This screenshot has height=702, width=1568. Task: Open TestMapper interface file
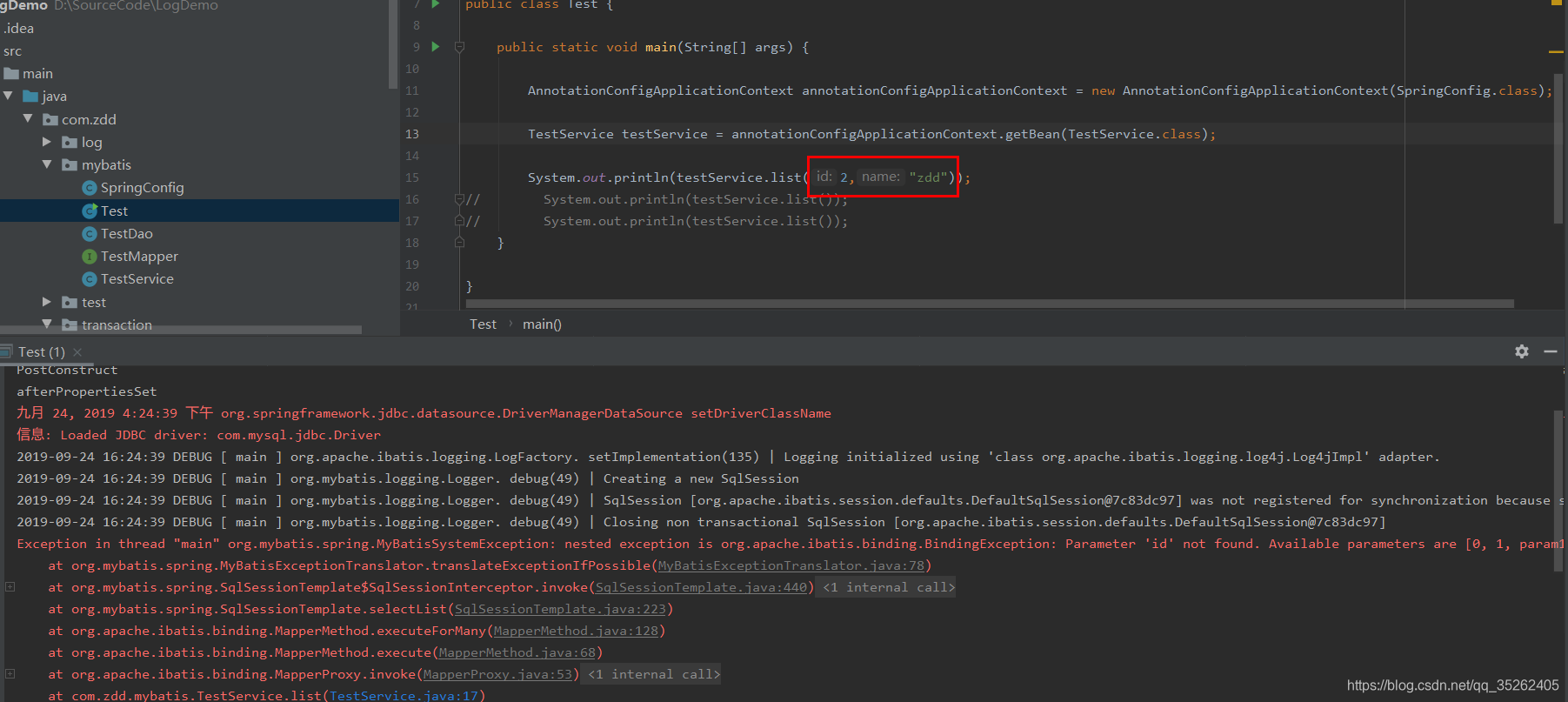point(139,256)
